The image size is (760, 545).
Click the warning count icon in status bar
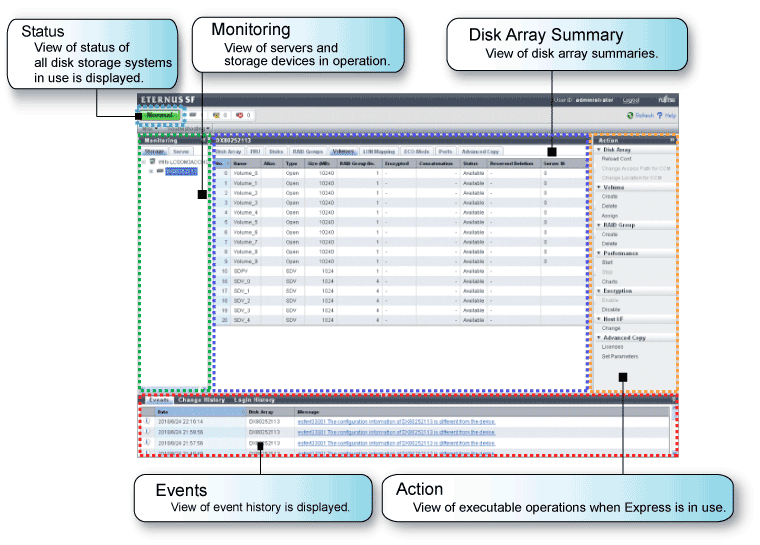[216, 115]
